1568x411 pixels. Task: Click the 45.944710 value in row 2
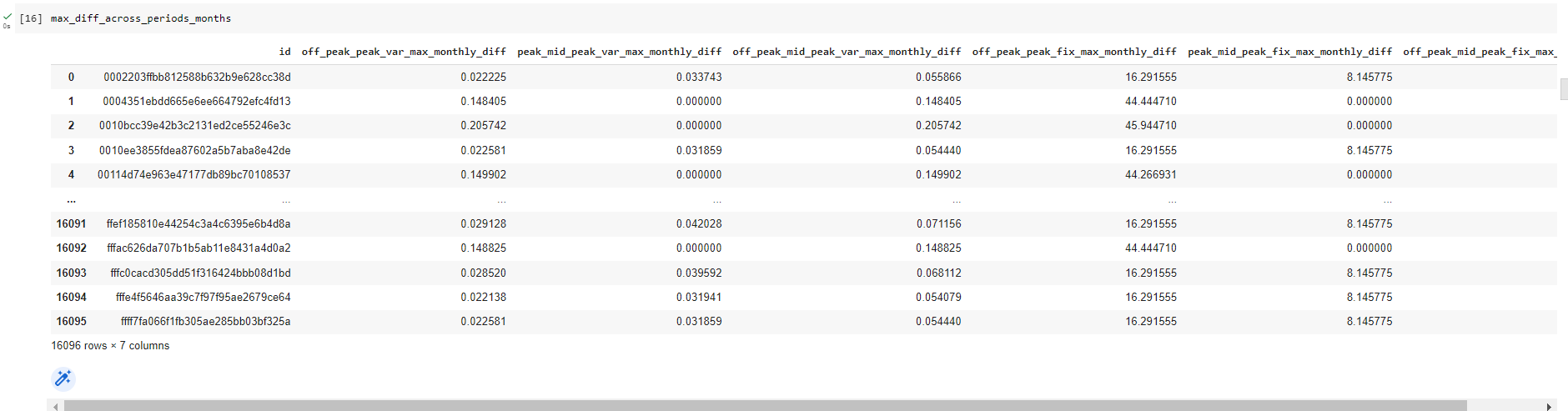click(1150, 126)
